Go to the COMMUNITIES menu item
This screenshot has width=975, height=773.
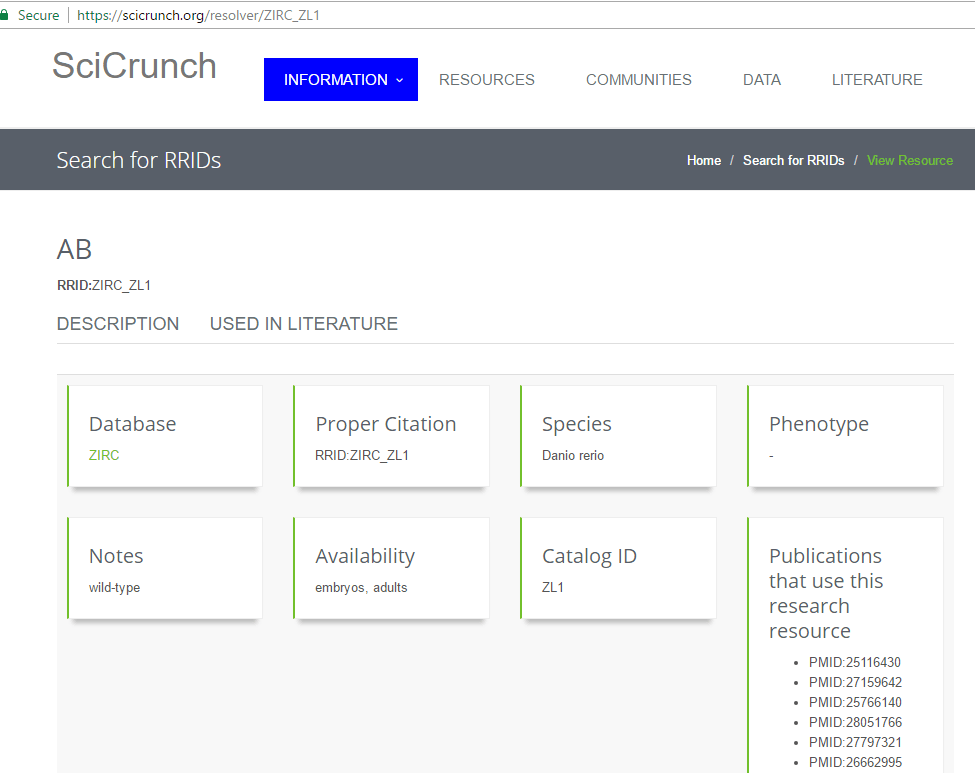click(639, 80)
